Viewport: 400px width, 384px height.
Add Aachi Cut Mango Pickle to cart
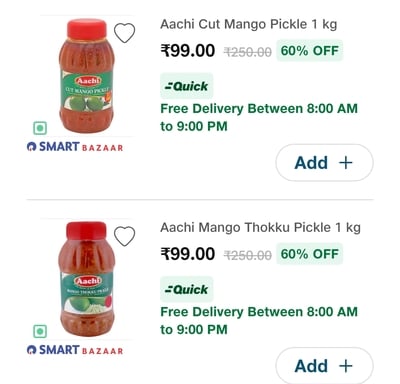tap(324, 163)
